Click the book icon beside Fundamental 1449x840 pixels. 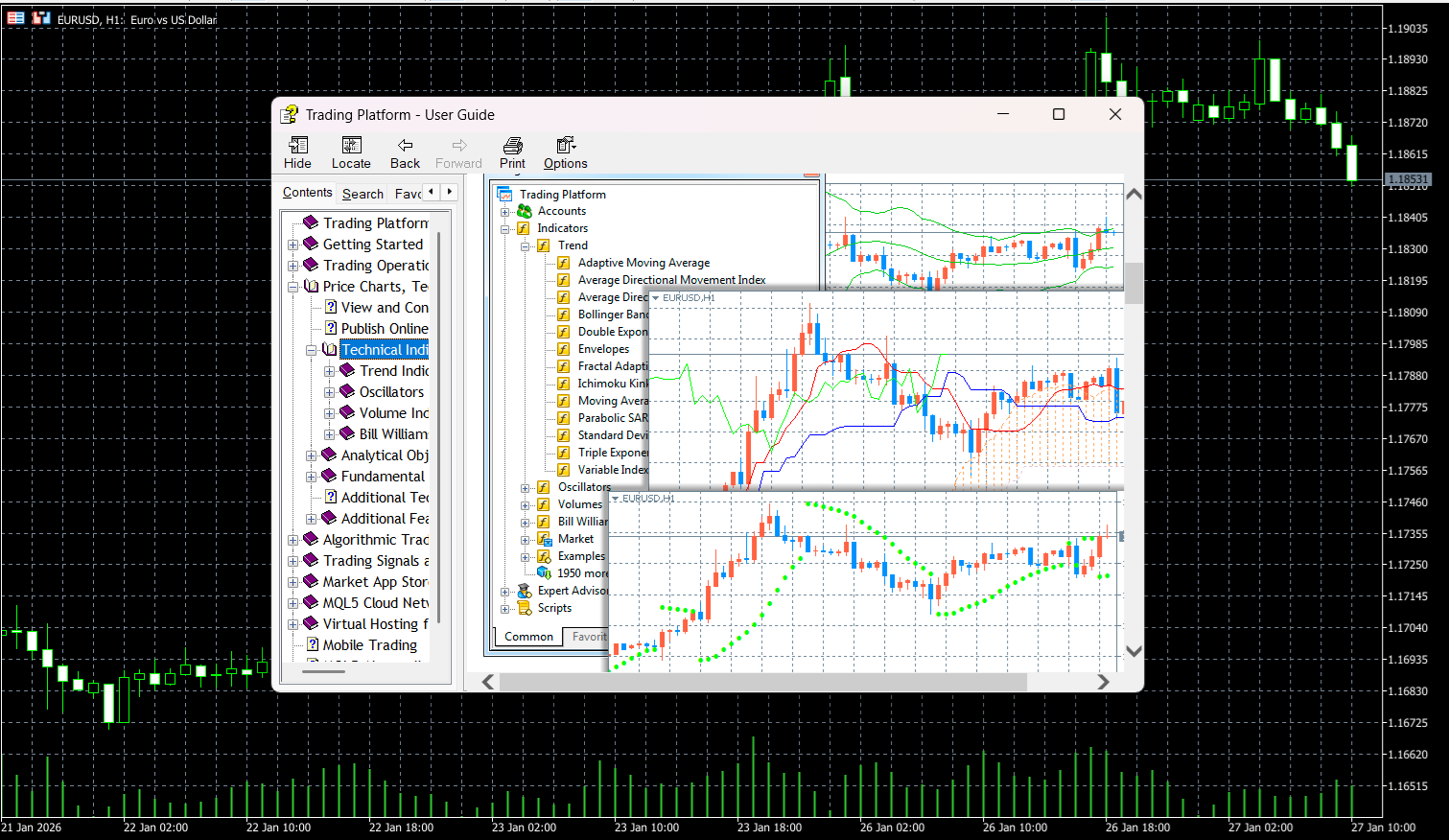pos(329,476)
